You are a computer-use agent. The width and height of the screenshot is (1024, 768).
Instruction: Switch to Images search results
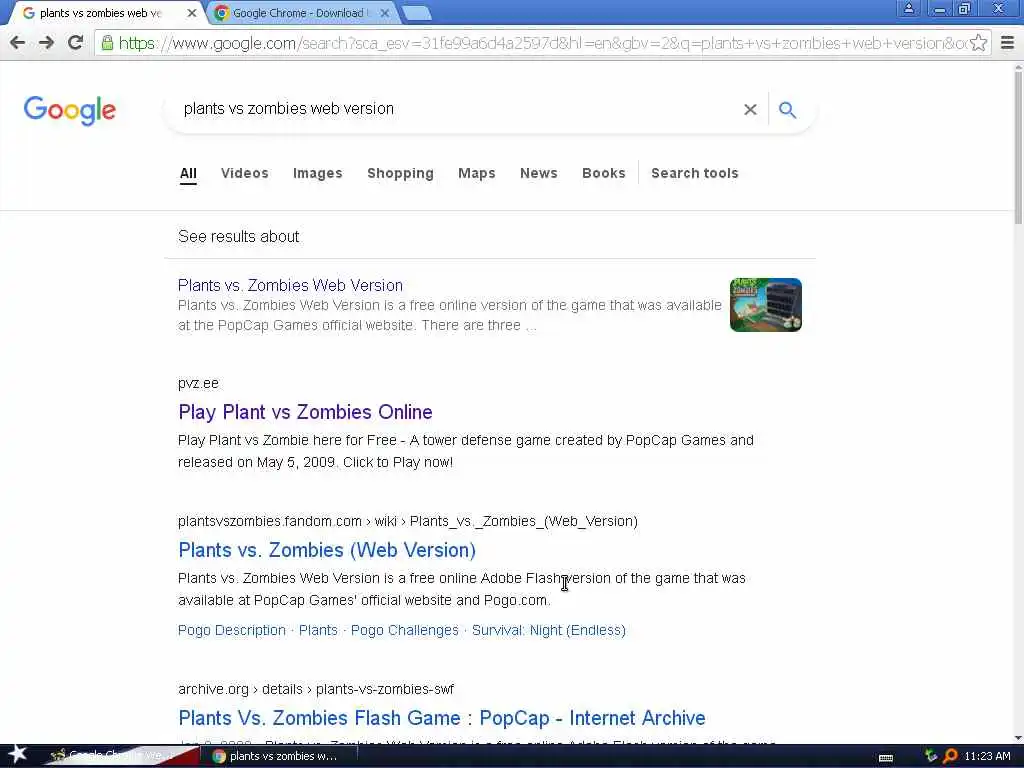(x=317, y=174)
